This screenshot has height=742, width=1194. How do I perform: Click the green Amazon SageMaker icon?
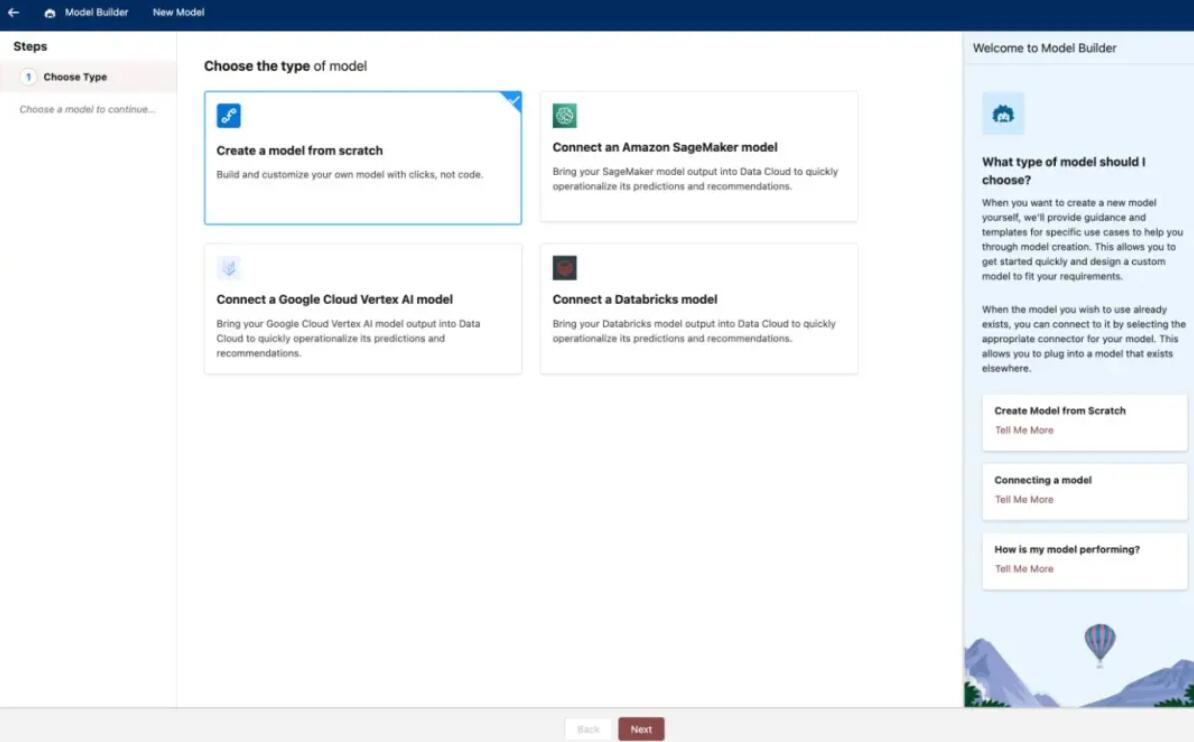pyautogui.click(x=565, y=116)
